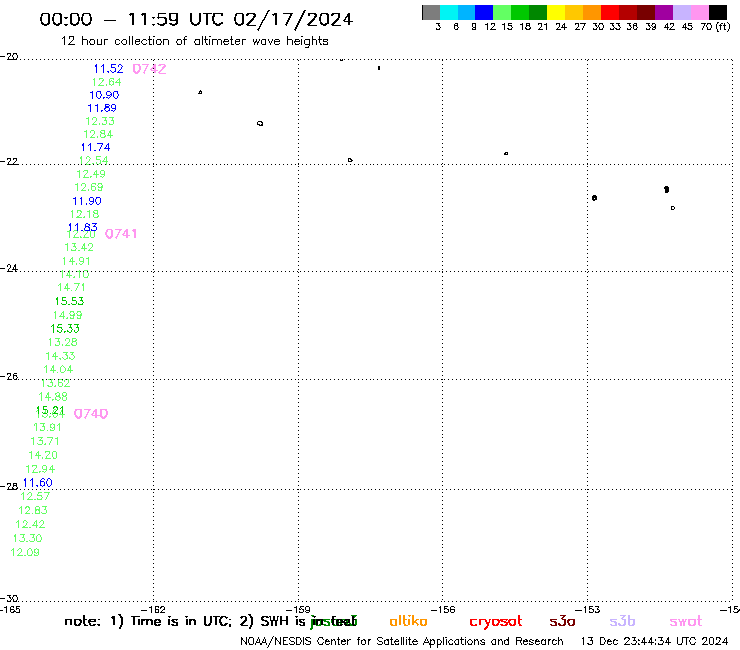Click the reading 14.20
Viewport: 740px width, 650px height.
click(x=43, y=456)
